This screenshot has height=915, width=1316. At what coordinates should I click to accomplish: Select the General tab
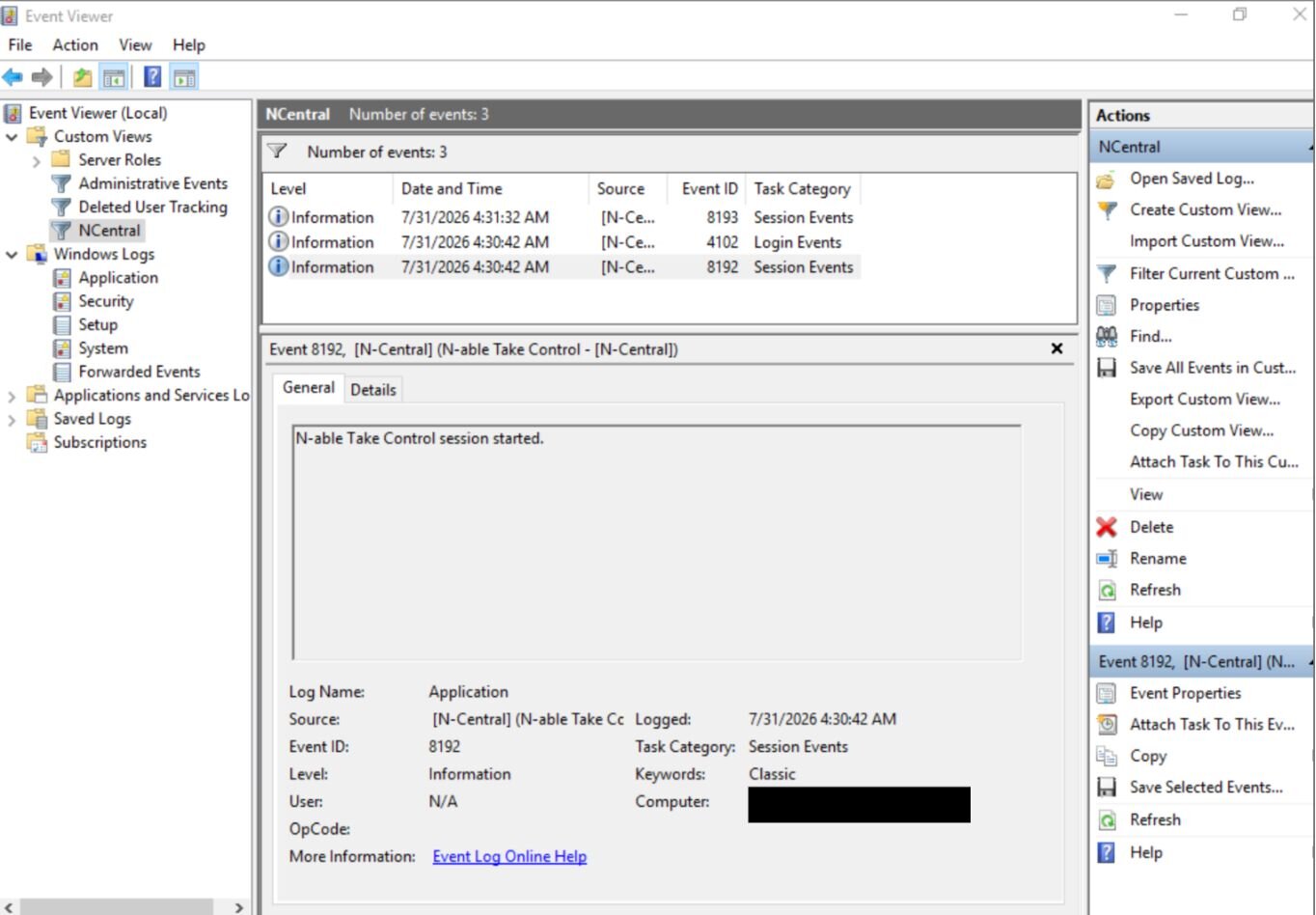[x=309, y=388]
